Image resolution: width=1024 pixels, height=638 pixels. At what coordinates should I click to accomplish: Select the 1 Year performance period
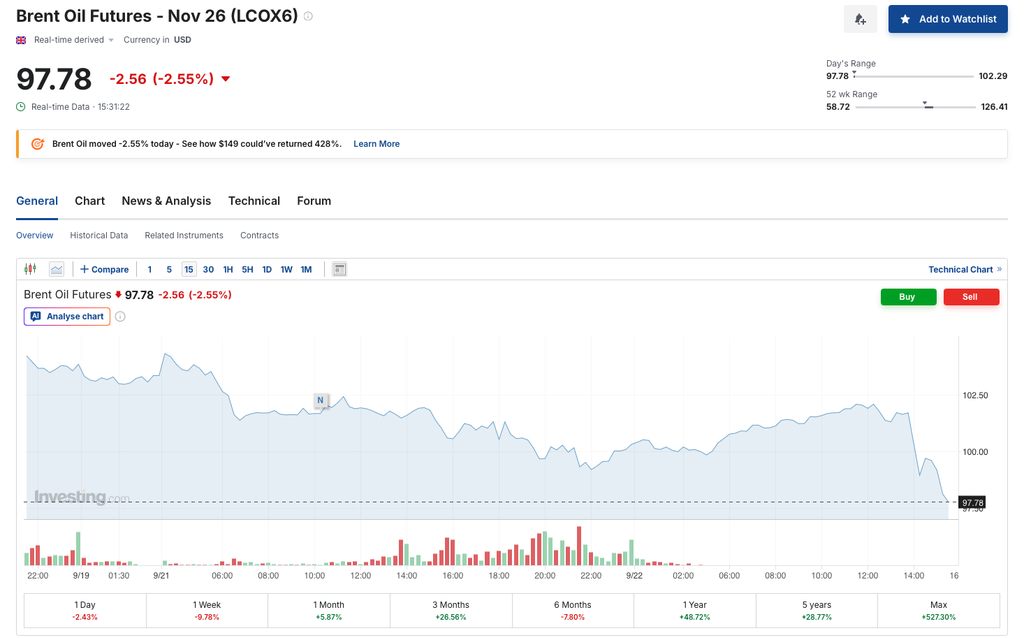coord(695,611)
